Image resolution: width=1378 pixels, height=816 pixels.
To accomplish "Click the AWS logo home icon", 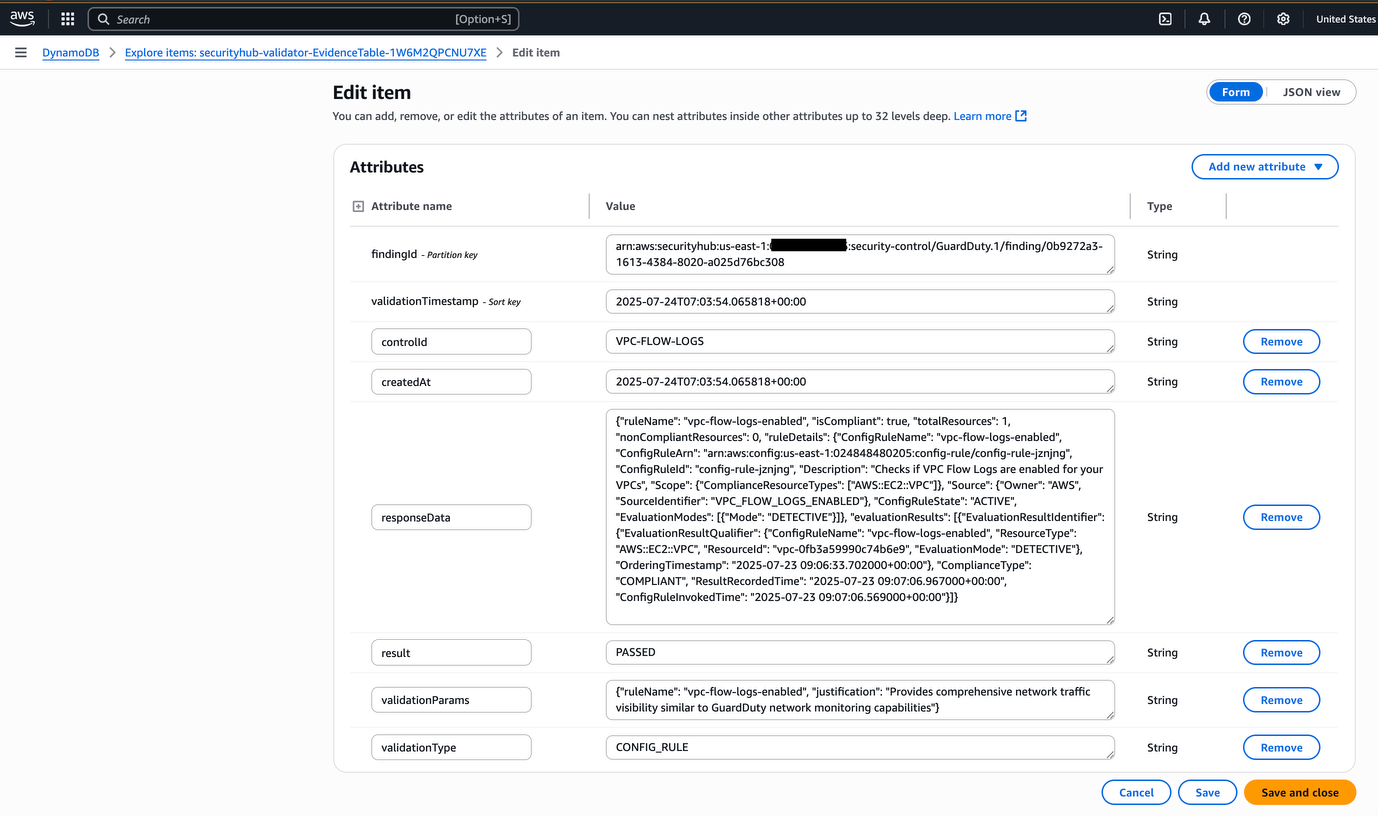I will [22, 18].
